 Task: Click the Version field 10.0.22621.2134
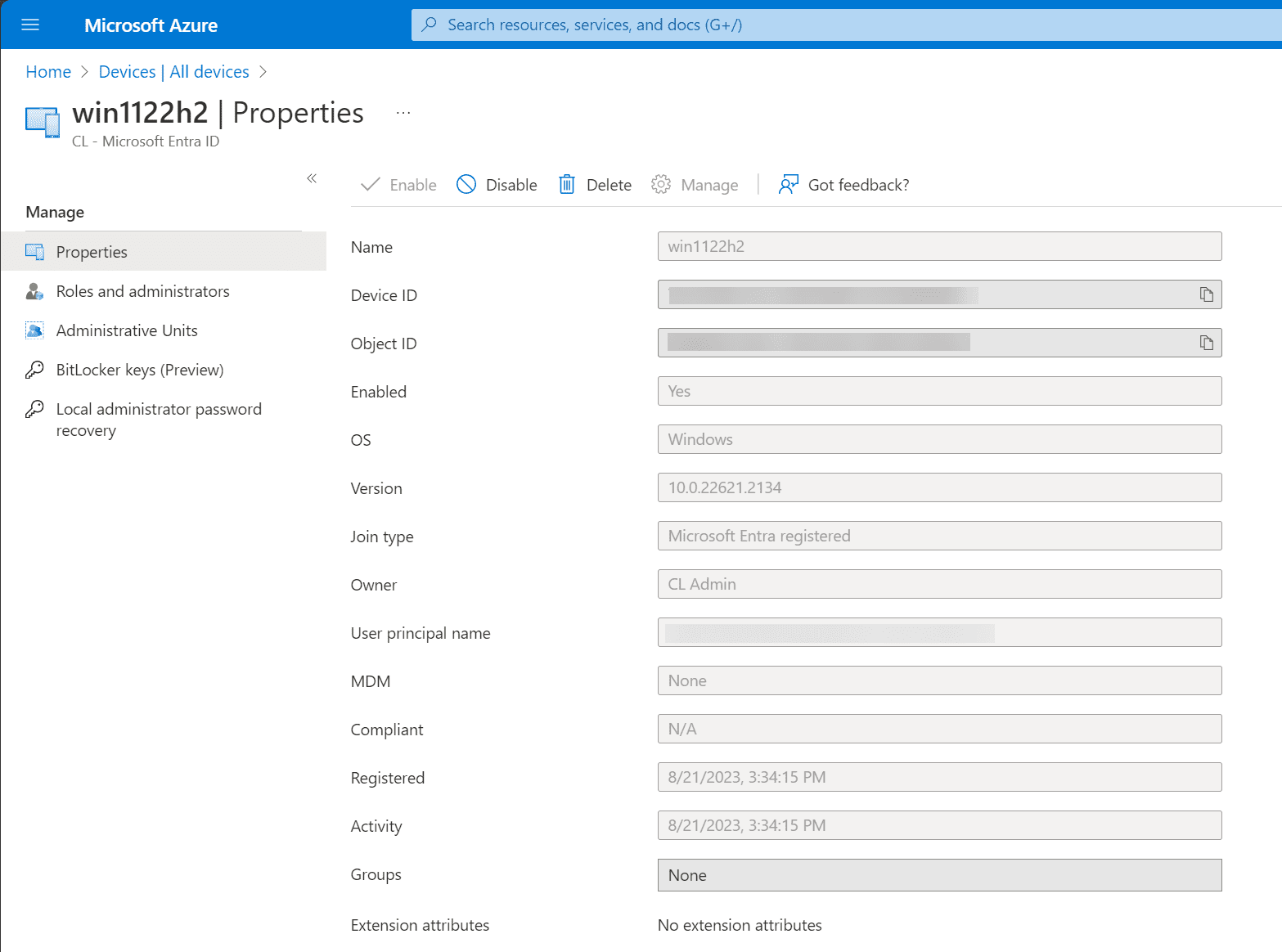[939, 487]
